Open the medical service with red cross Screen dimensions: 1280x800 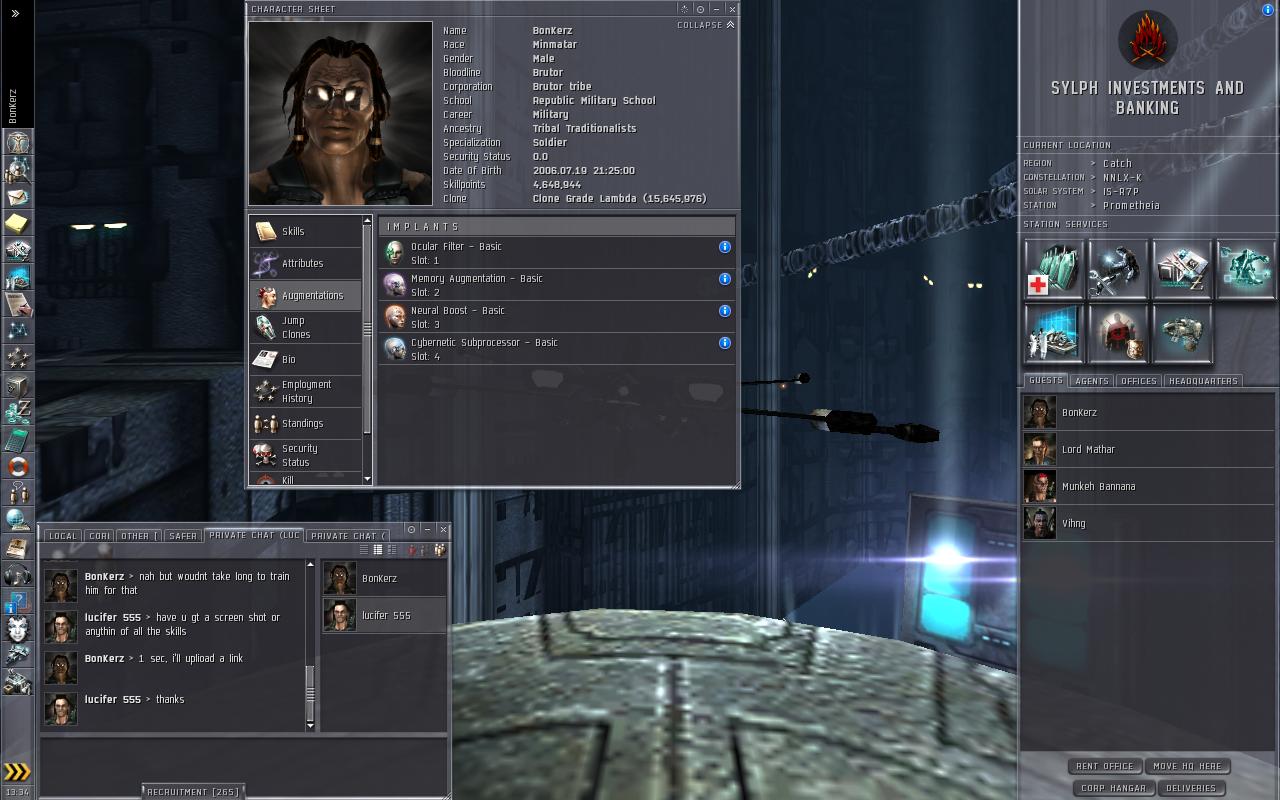(1054, 268)
